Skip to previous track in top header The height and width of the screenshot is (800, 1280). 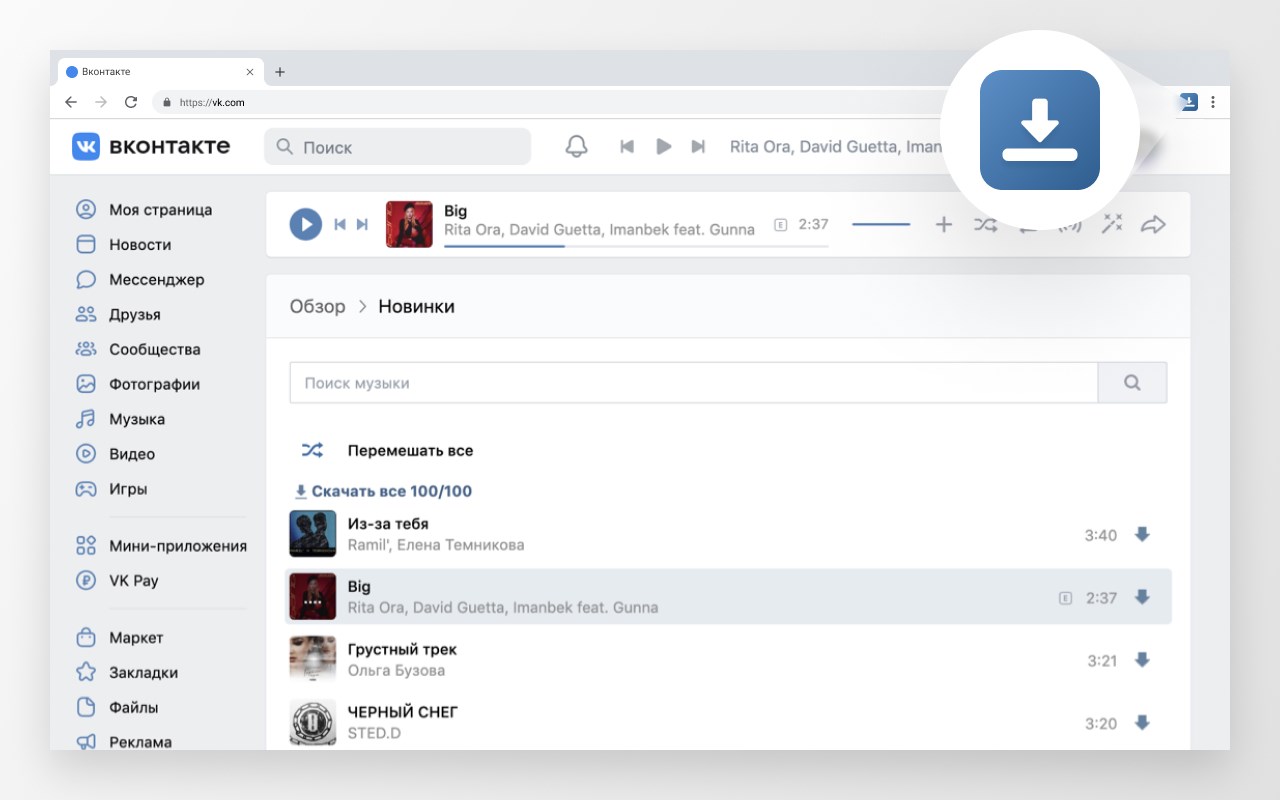[627, 147]
